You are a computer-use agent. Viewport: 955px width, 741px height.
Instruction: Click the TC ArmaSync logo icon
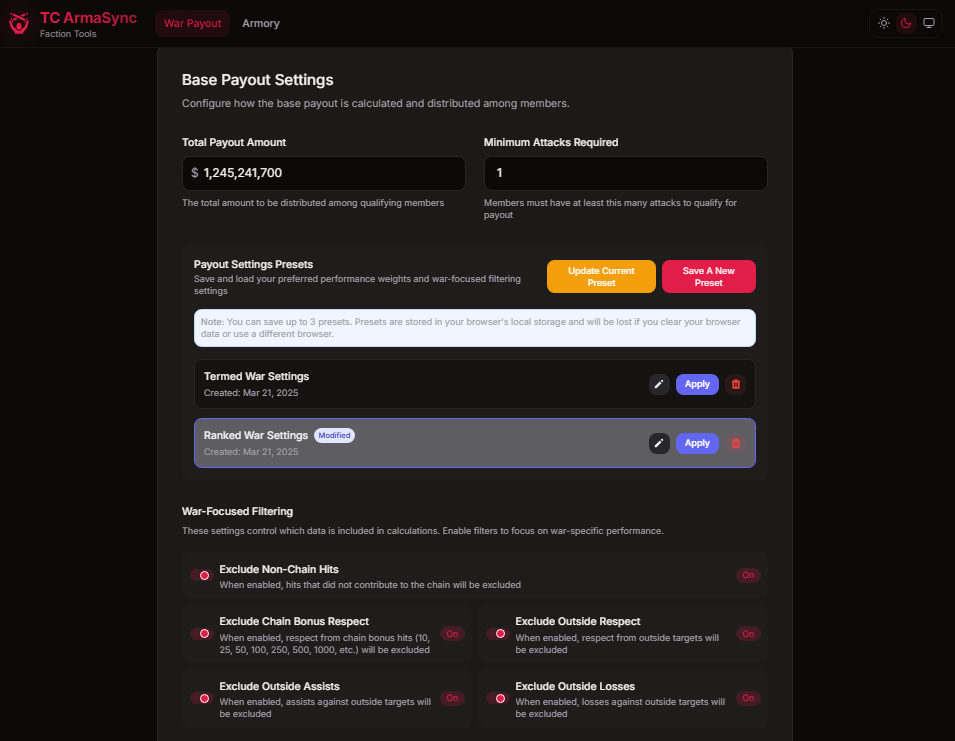(19, 23)
